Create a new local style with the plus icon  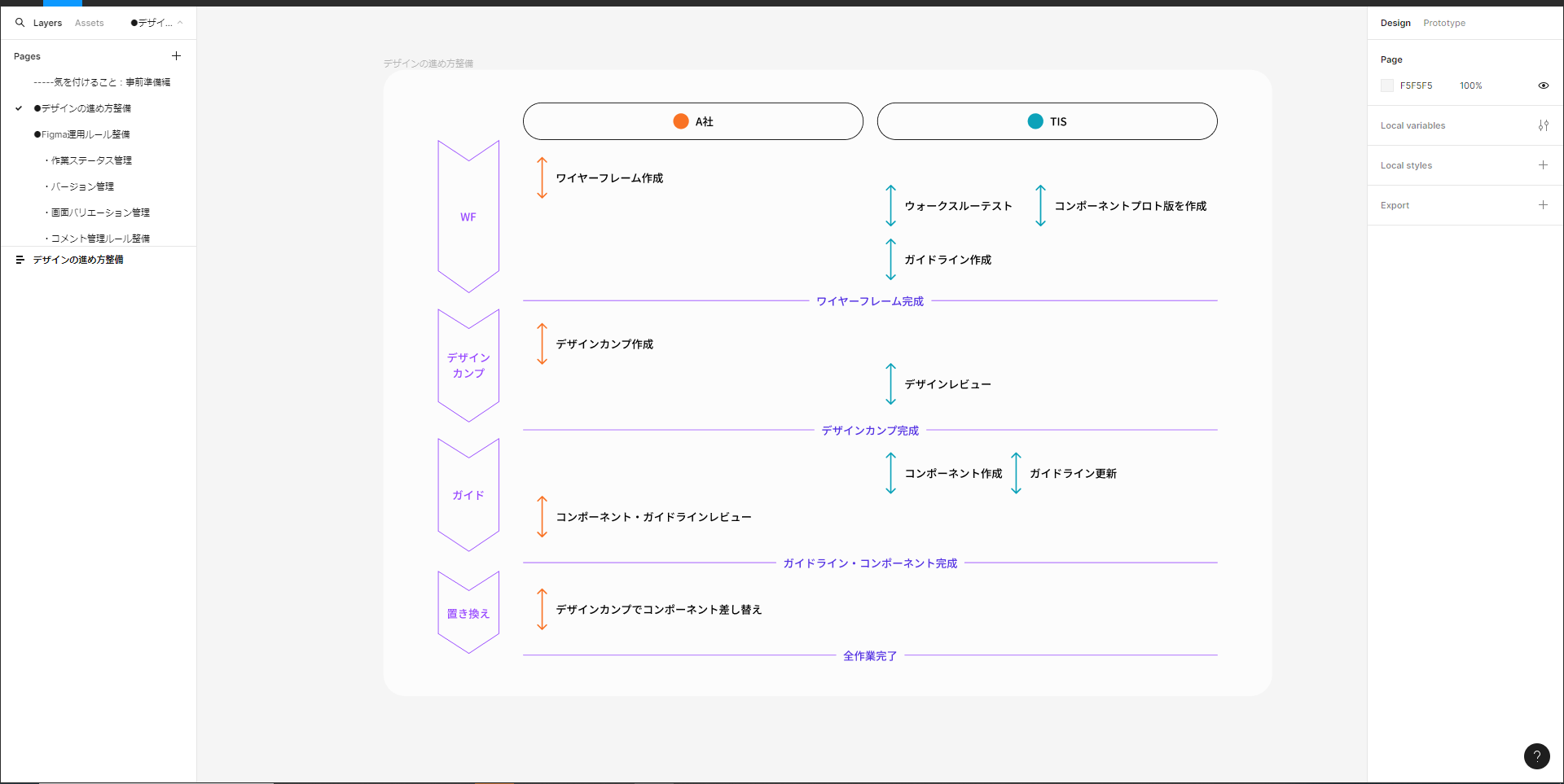1544,164
